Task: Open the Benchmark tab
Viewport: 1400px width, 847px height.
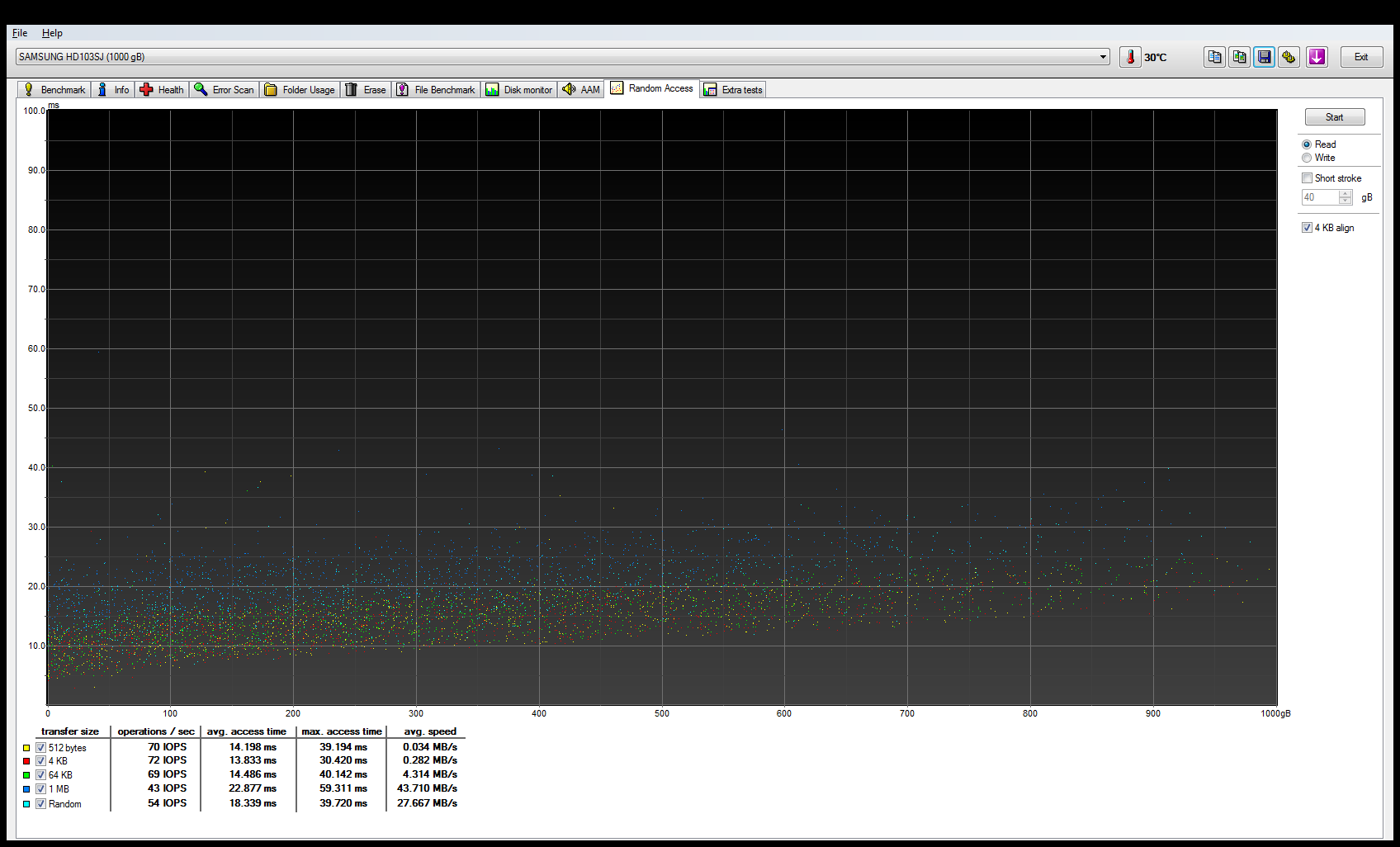Action: coord(54,90)
